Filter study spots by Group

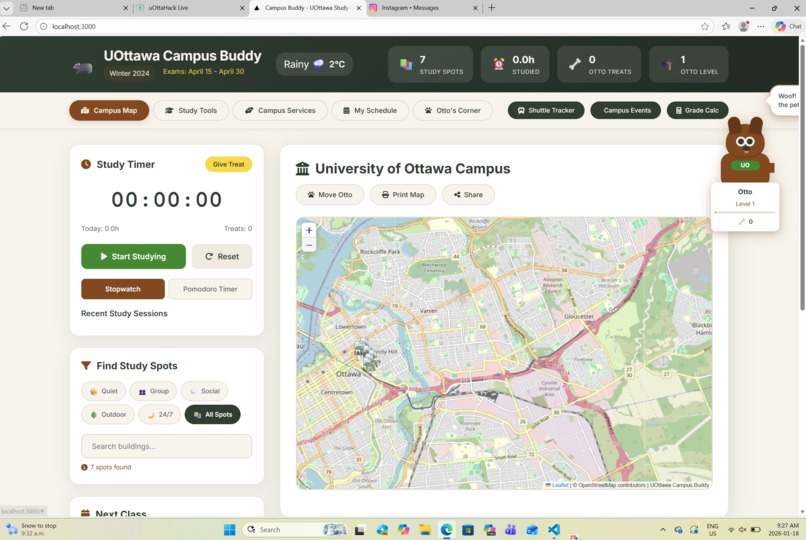click(x=153, y=391)
